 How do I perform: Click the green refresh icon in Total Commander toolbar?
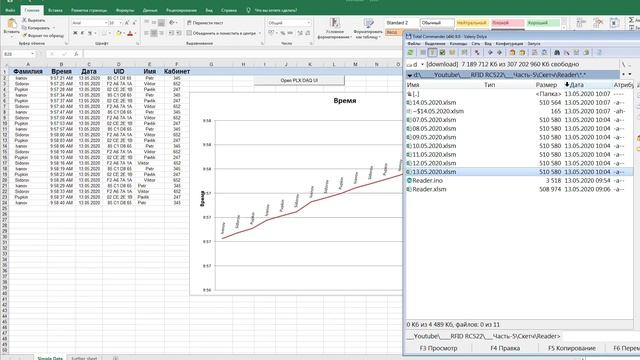pos(411,52)
